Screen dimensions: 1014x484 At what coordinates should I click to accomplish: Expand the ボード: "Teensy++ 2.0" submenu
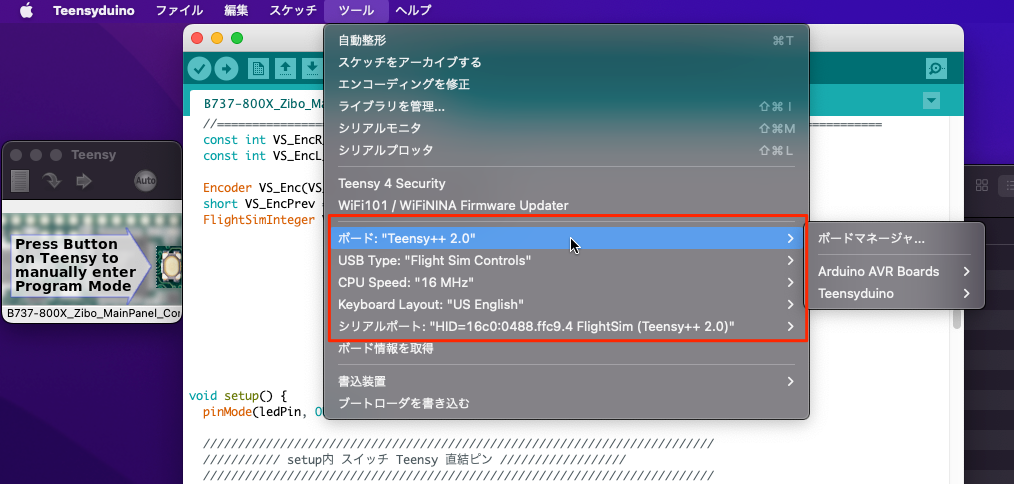pos(566,238)
